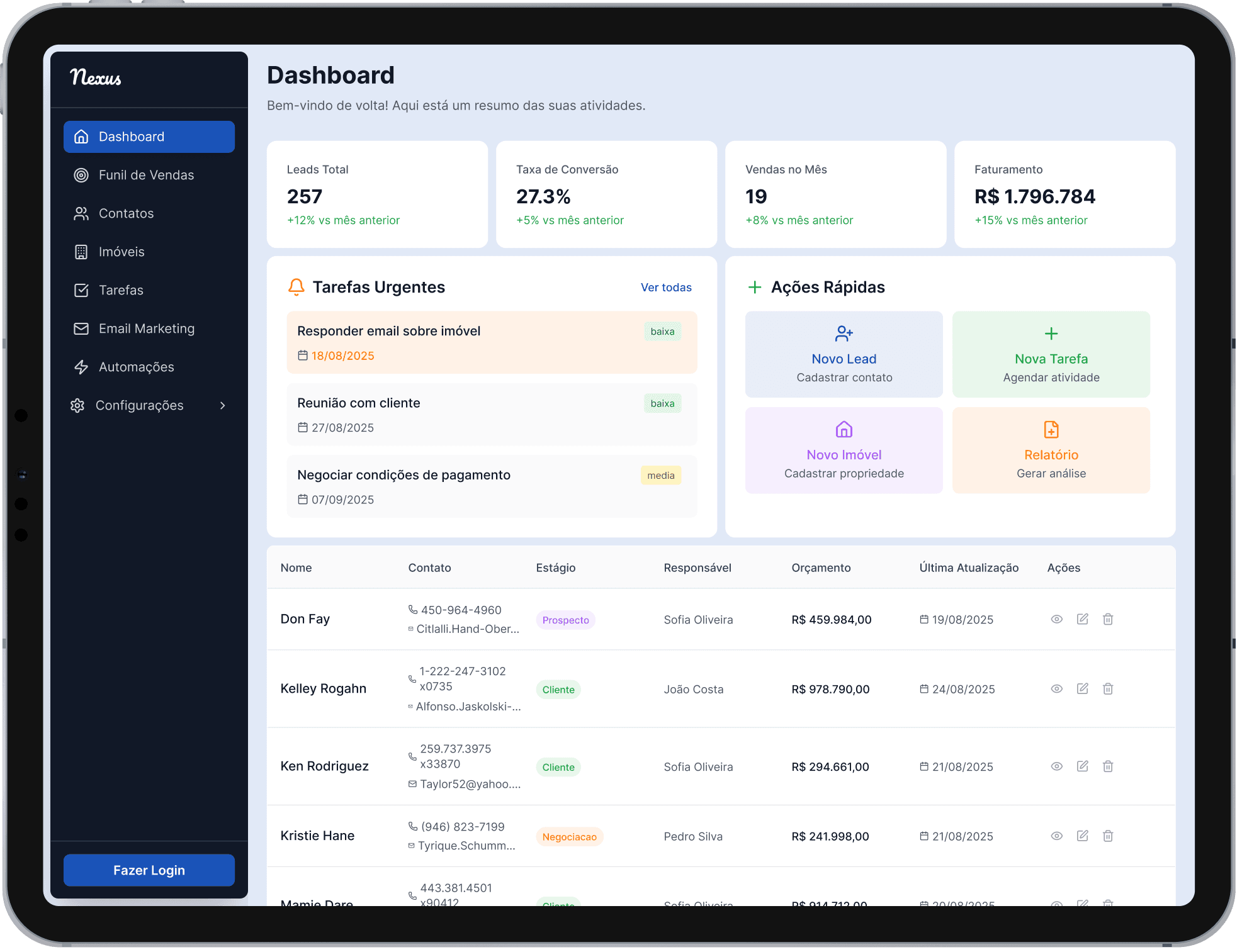Open Automações from the sidebar
This screenshot has height=952, width=1242.
(136, 367)
